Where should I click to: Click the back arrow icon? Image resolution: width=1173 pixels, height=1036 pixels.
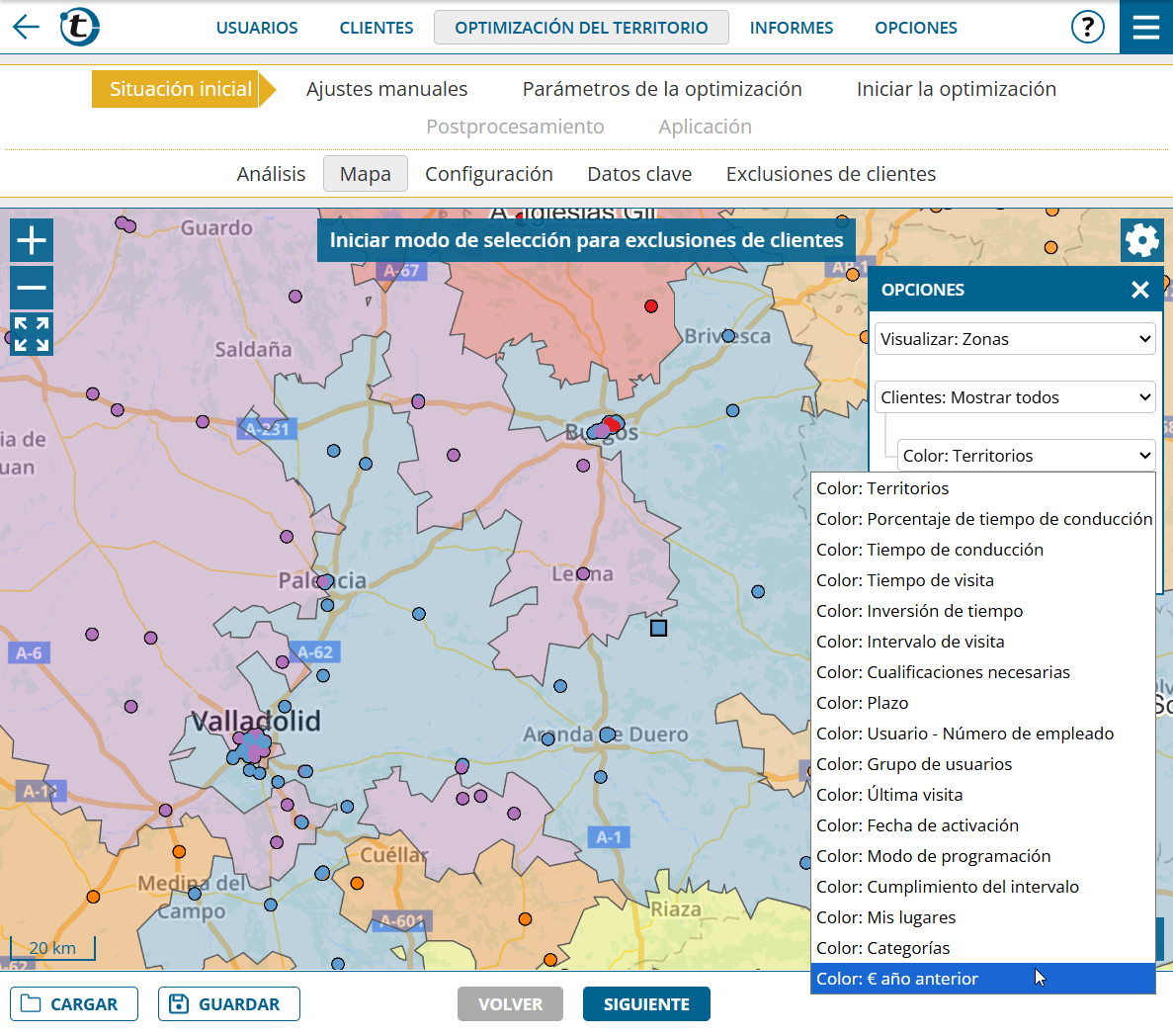26,27
